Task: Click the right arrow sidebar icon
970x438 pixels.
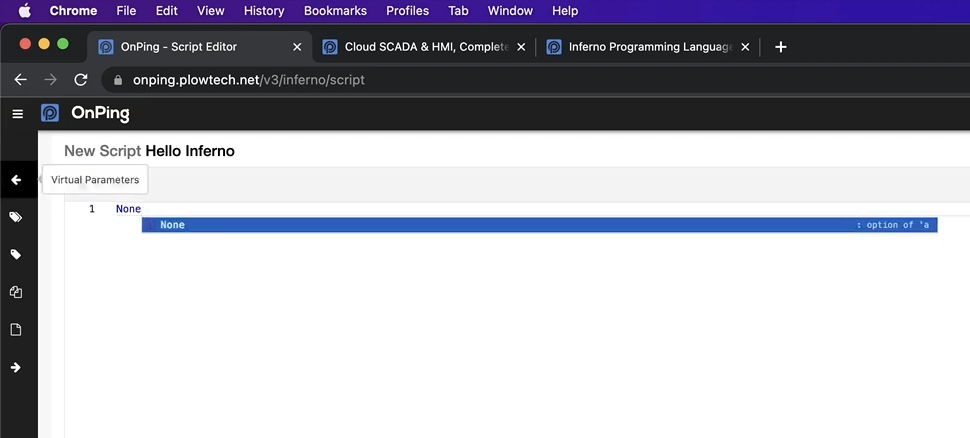Action: 16,367
